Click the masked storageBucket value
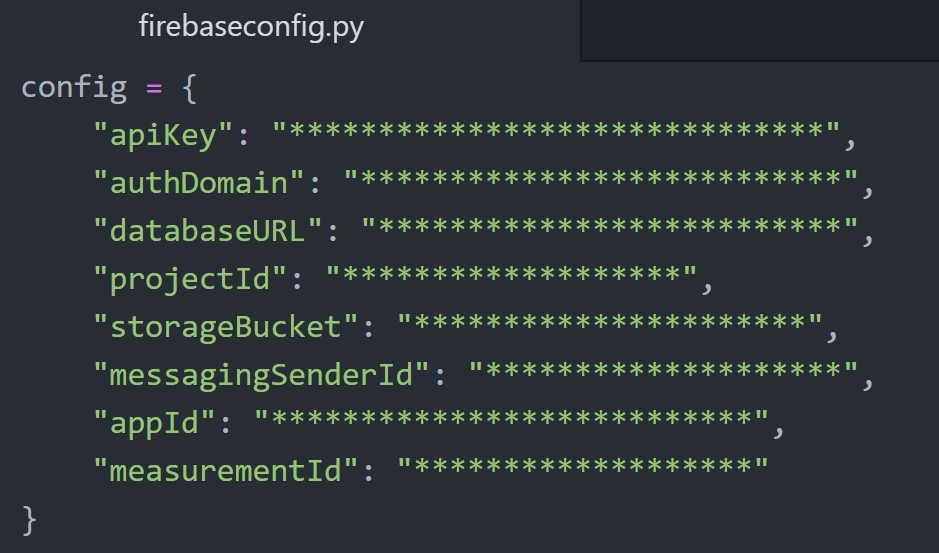The width and height of the screenshot is (939, 553). (609, 325)
